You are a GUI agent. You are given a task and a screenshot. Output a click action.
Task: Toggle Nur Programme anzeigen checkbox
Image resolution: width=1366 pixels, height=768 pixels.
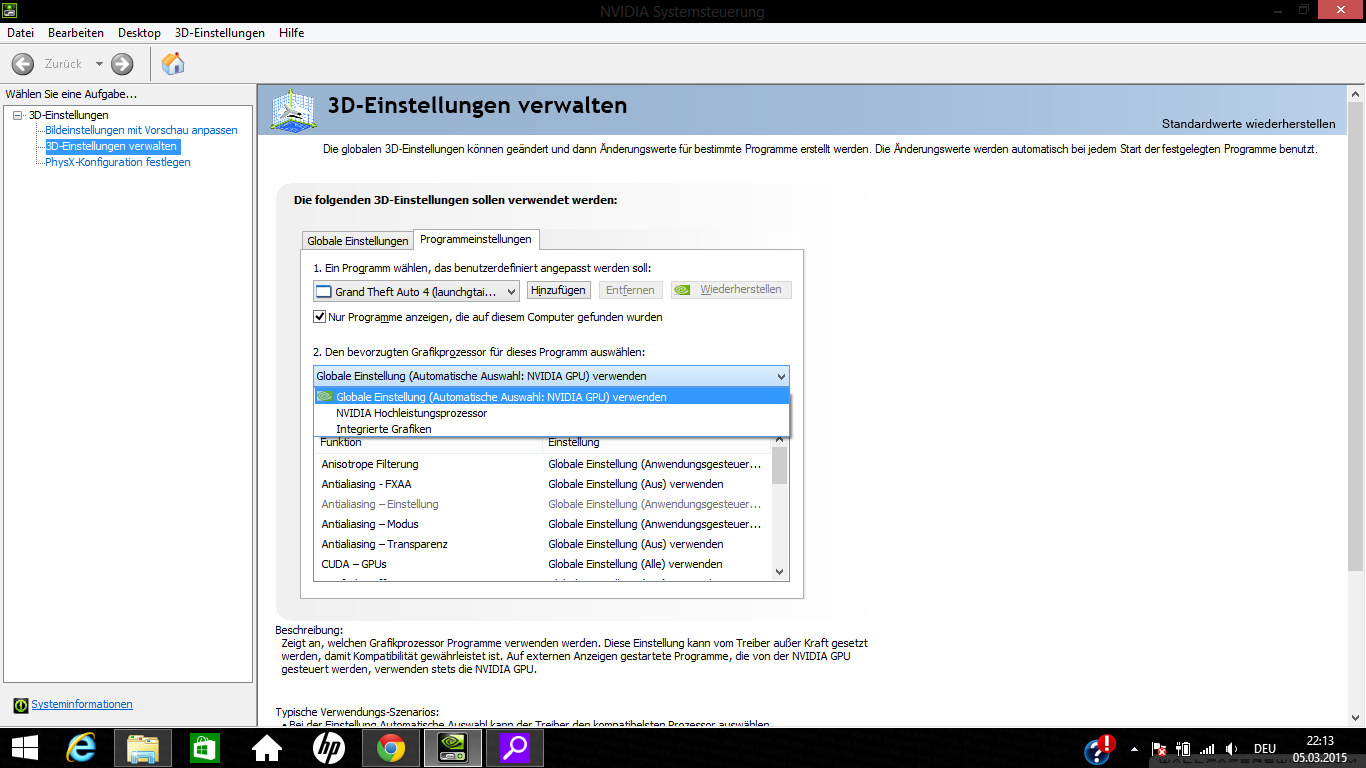pos(320,317)
